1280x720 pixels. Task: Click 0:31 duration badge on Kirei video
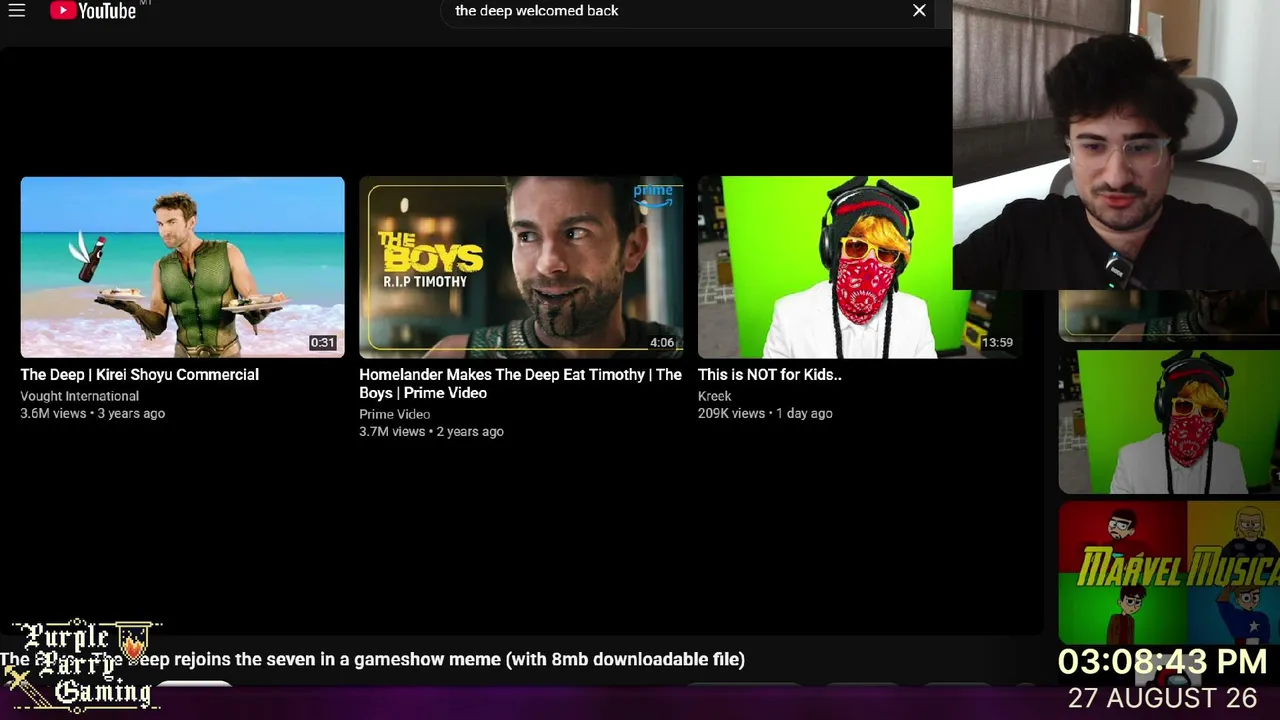322,343
